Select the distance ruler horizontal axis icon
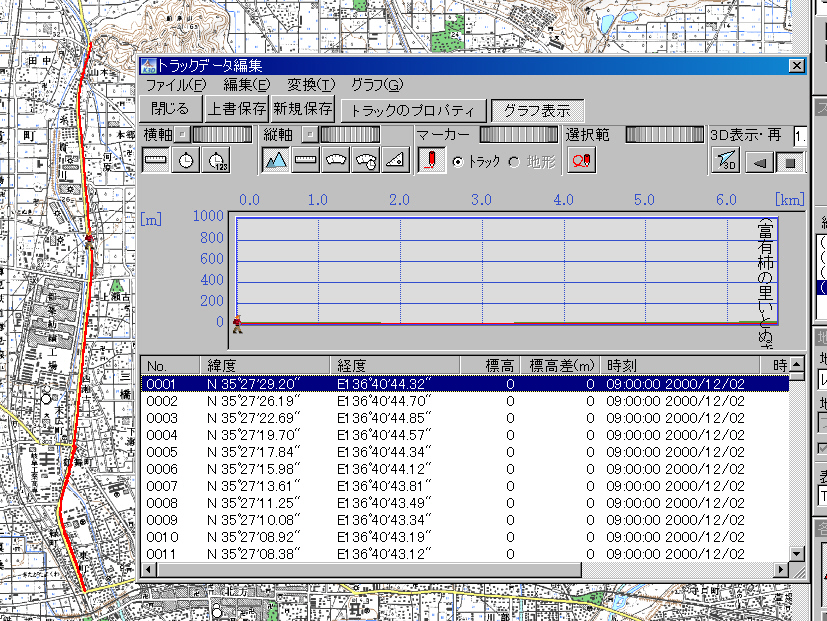Image resolution: width=827 pixels, height=621 pixels. 157,160
